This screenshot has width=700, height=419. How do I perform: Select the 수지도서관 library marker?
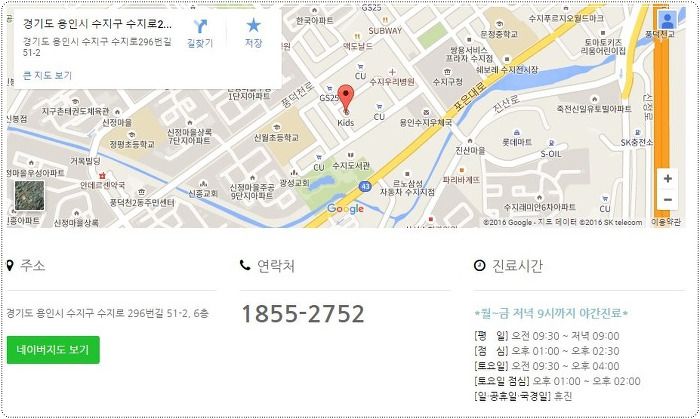point(351,156)
